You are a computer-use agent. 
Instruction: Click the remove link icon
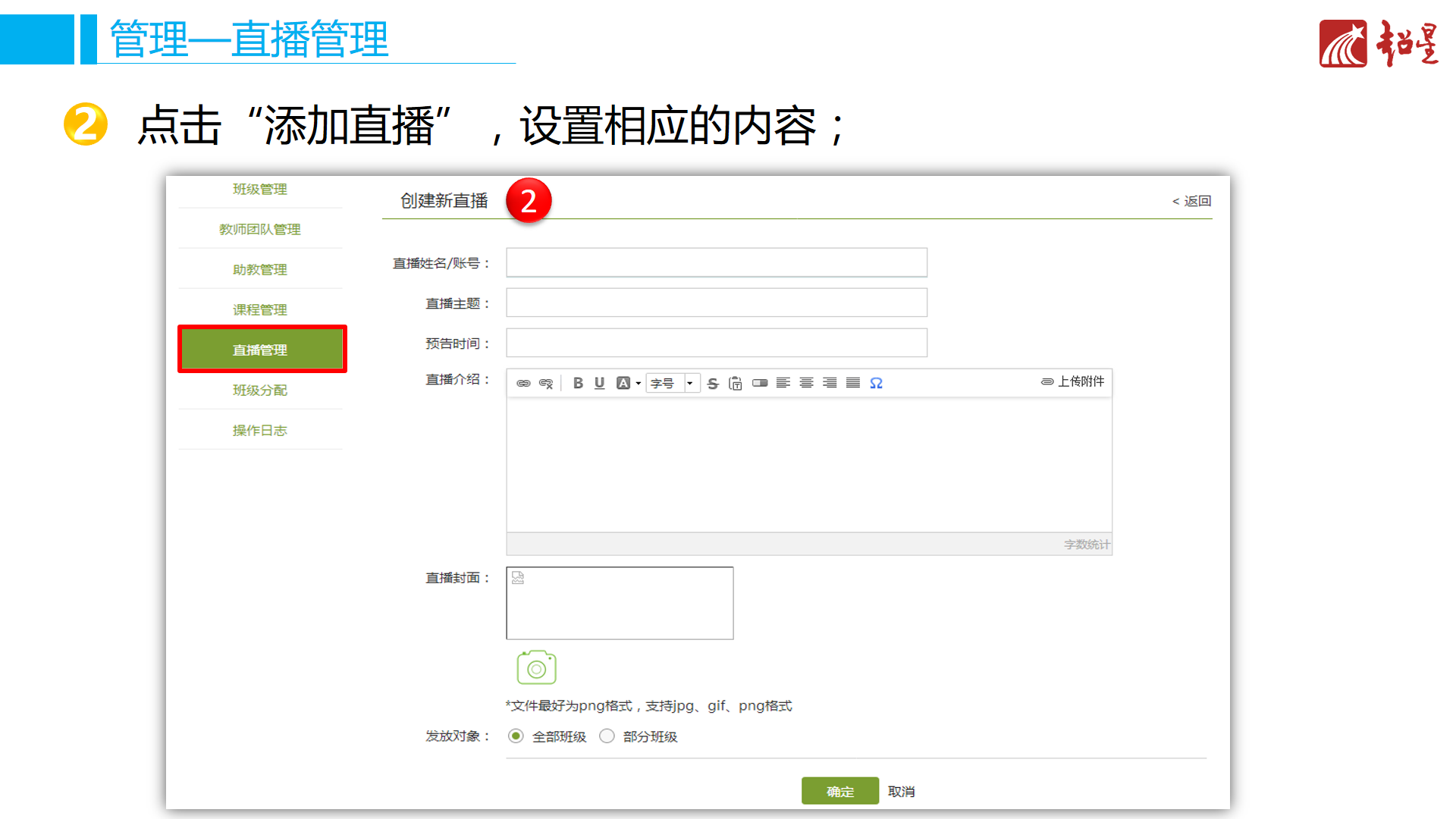[x=546, y=383]
